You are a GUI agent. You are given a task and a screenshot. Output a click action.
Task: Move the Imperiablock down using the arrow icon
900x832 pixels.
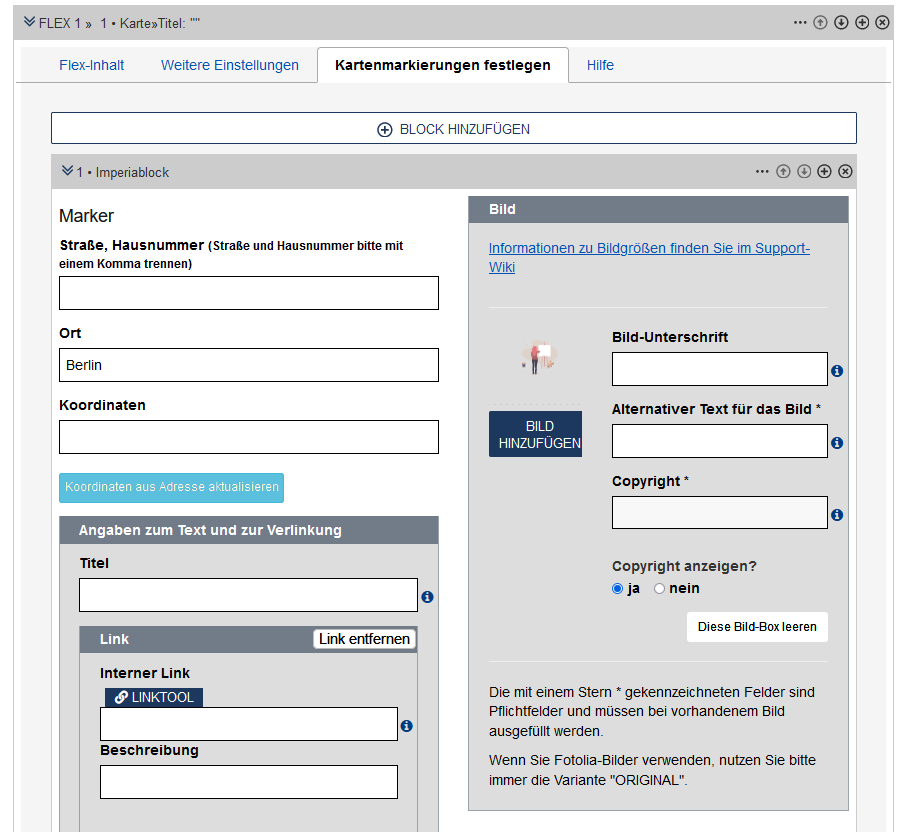coord(804,171)
